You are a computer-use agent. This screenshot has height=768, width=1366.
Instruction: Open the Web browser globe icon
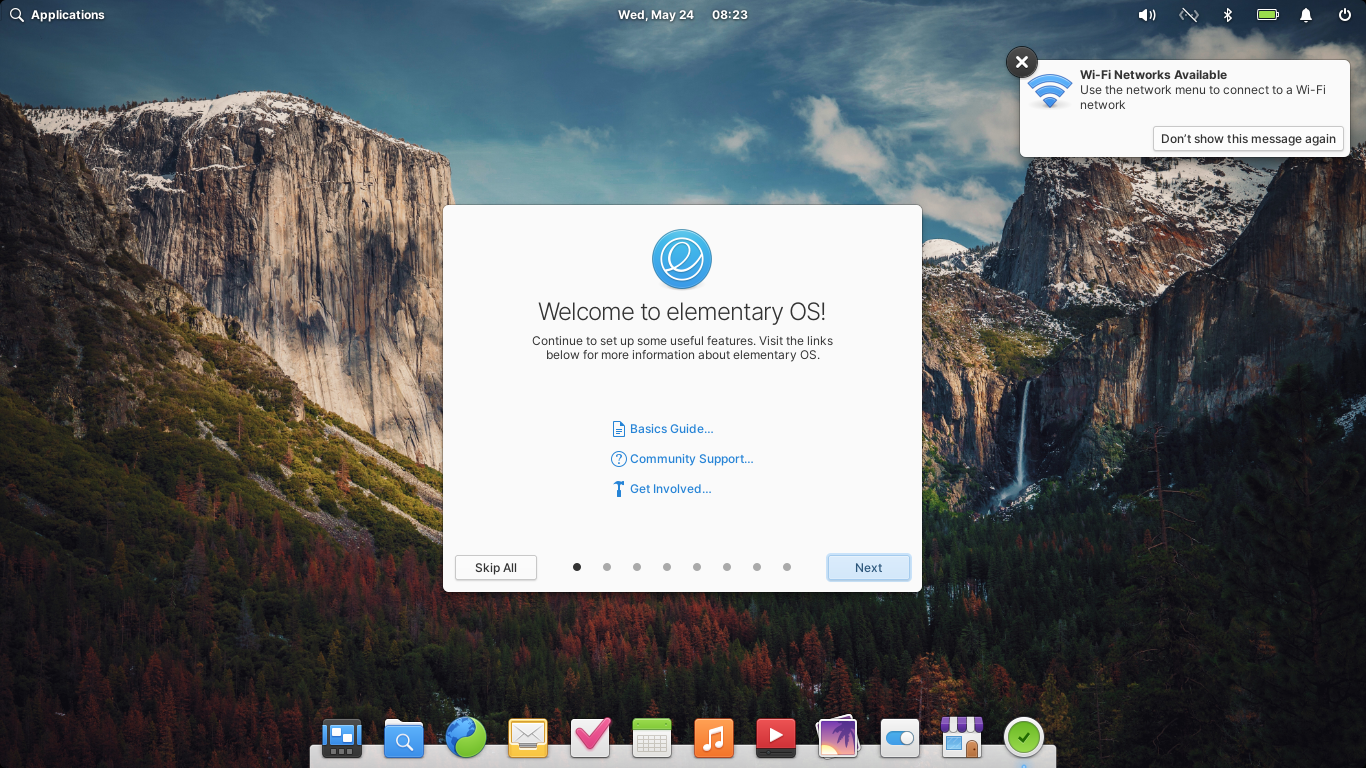click(466, 739)
